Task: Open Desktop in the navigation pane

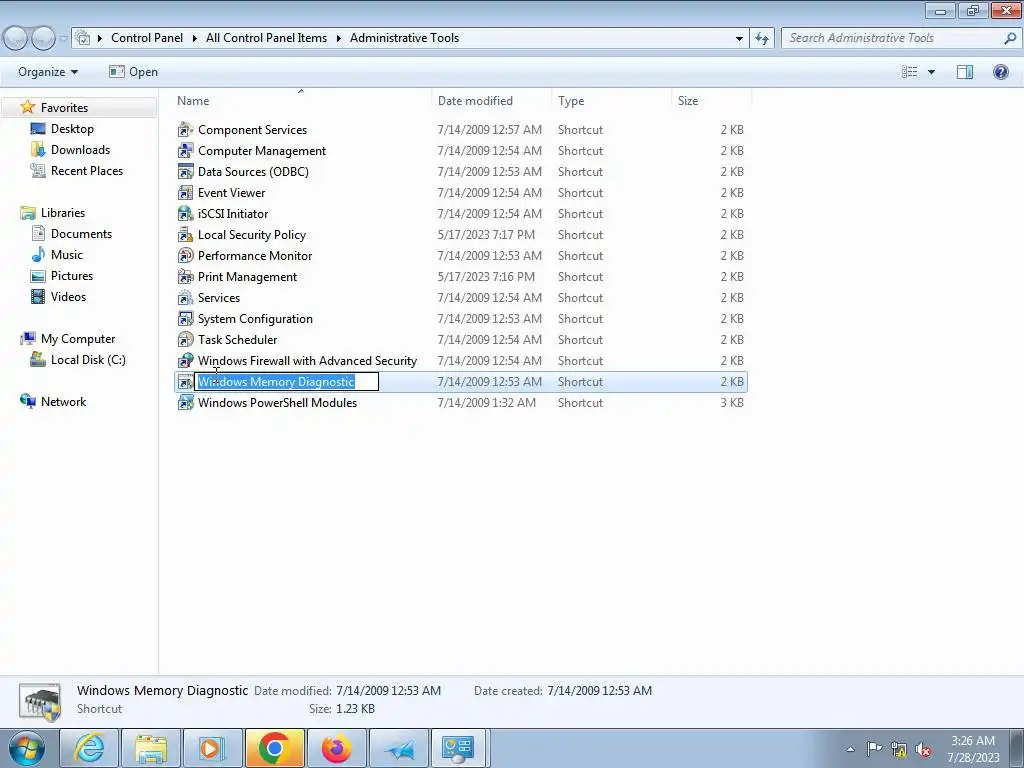Action: 72,129
